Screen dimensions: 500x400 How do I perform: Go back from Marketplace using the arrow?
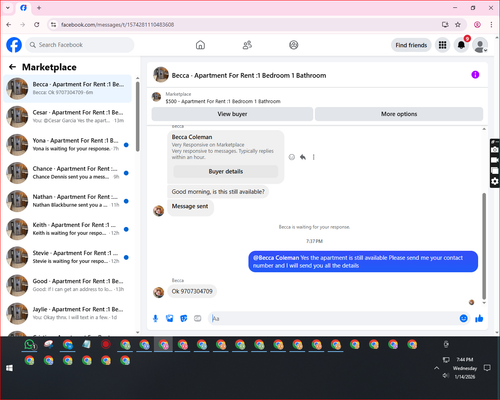[13, 67]
